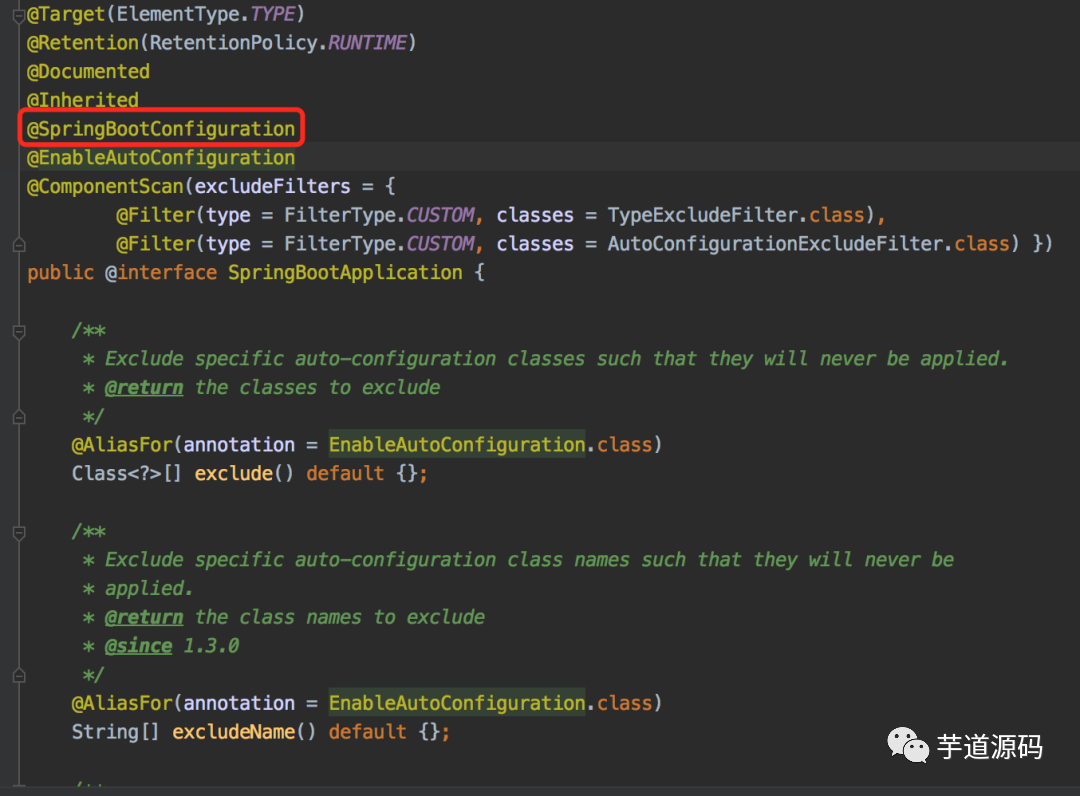Click the RUNTIME retention policy constant
This screenshot has width=1080, height=796.
pos(367,43)
